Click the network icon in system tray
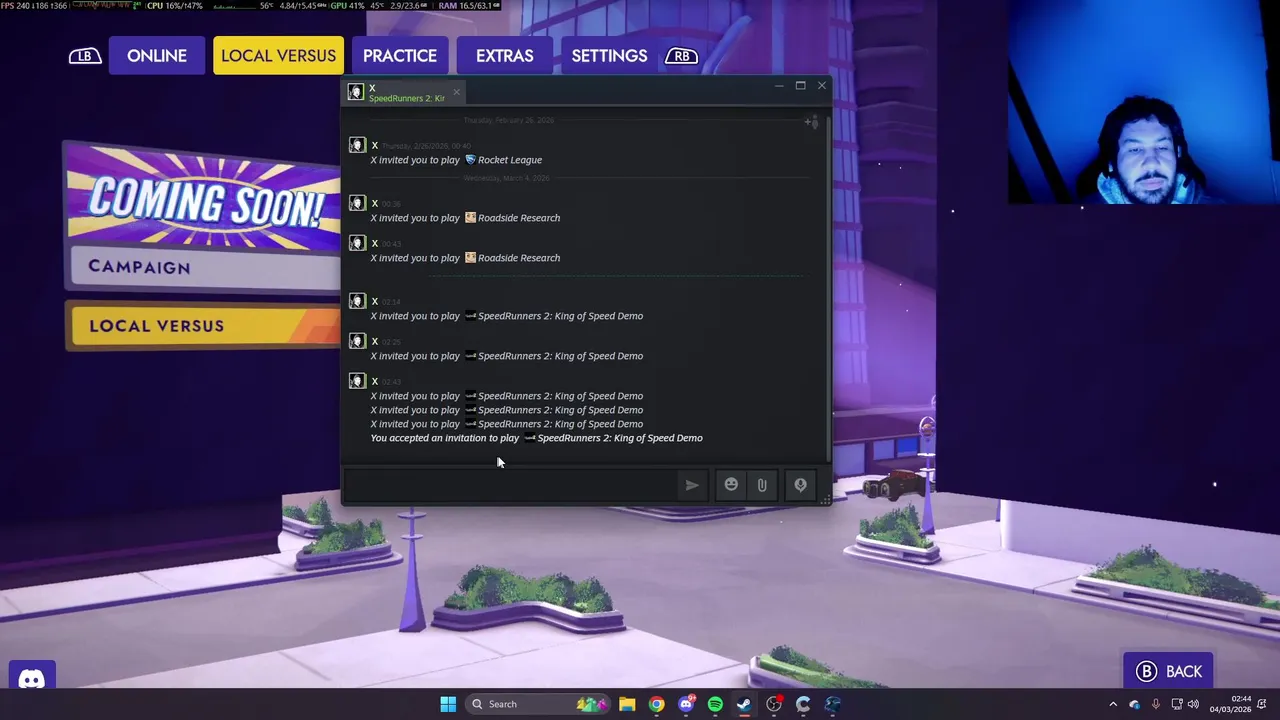1280x720 pixels. [x=1177, y=704]
